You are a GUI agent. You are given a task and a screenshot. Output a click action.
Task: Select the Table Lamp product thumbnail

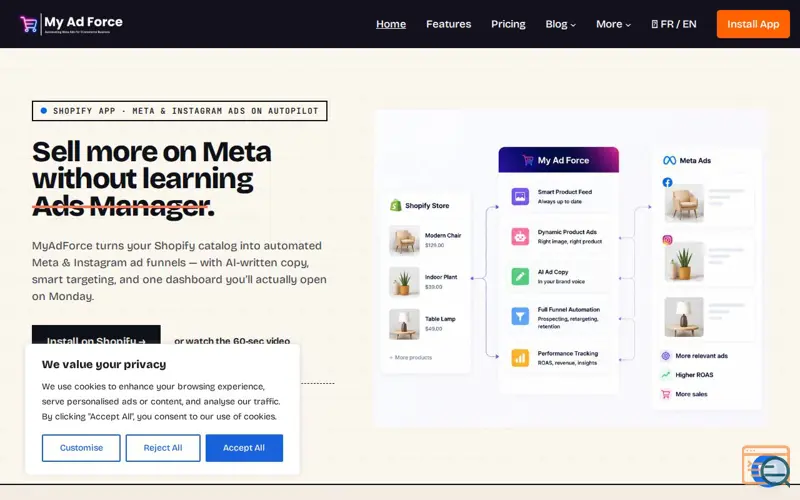click(x=404, y=323)
